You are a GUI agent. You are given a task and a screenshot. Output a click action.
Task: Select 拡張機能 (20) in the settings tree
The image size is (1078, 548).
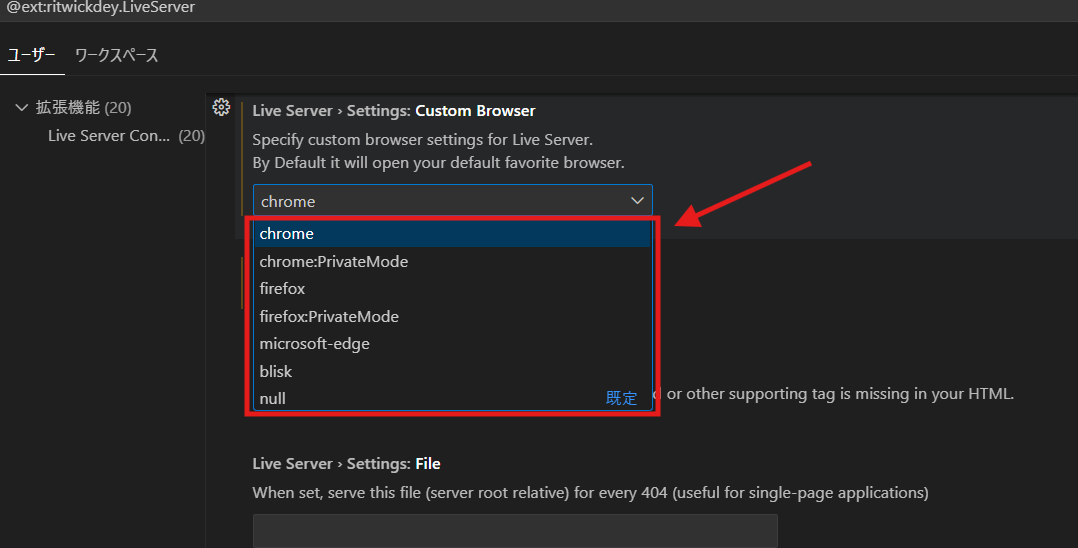pos(83,108)
